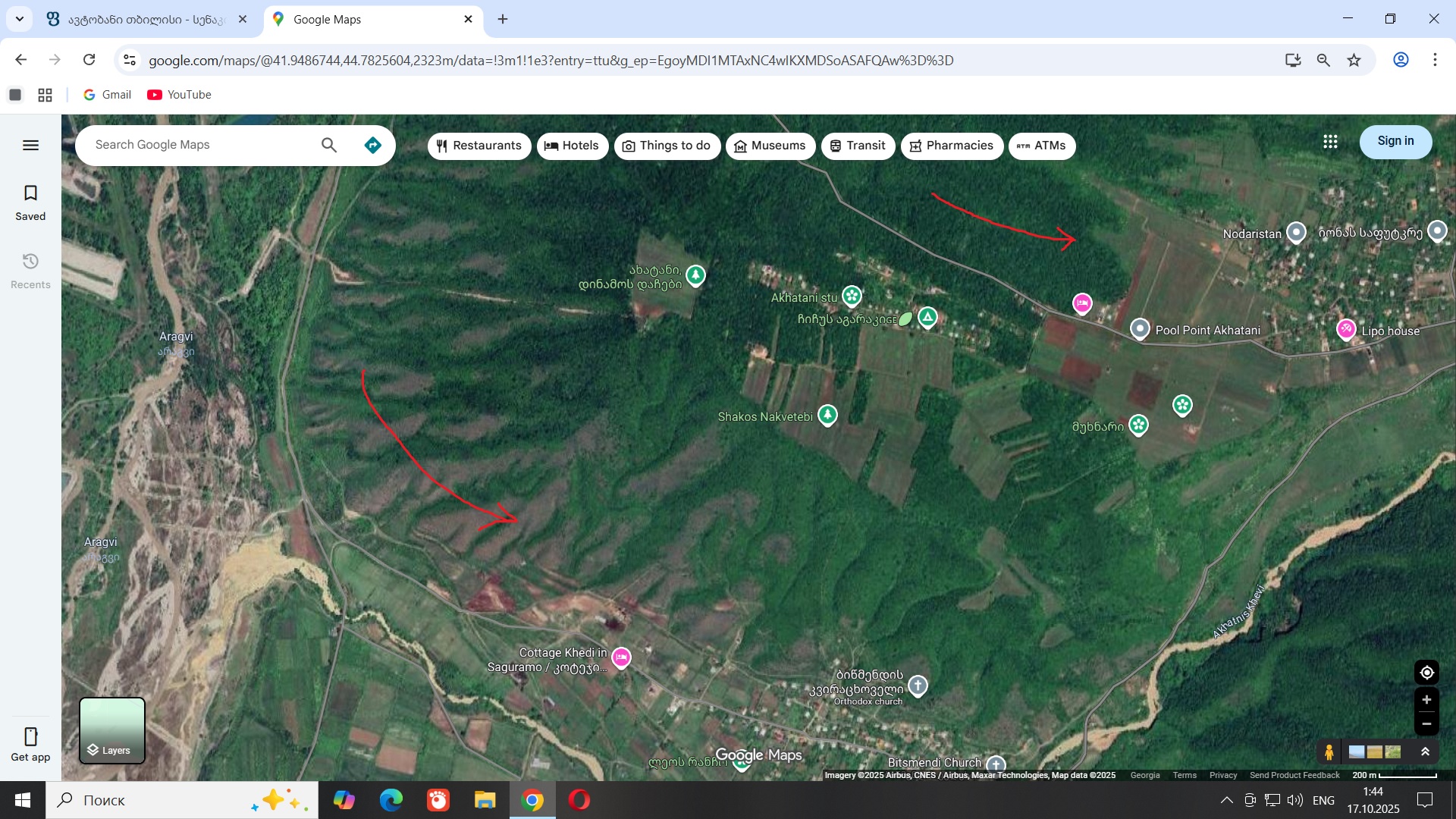The width and height of the screenshot is (1456, 819).
Task: Click the show your location button
Action: (1426, 673)
